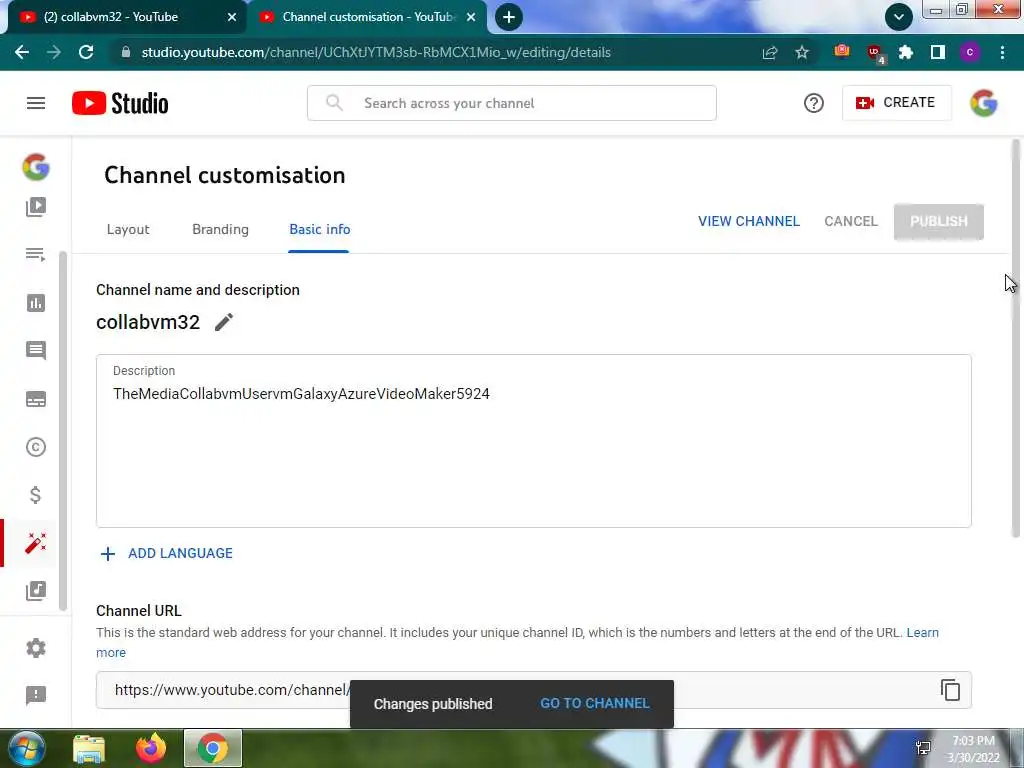The width and height of the screenshot is (1024, 768).
Task: Edit channel name with the pencil icon
Action: pos(224,322)
